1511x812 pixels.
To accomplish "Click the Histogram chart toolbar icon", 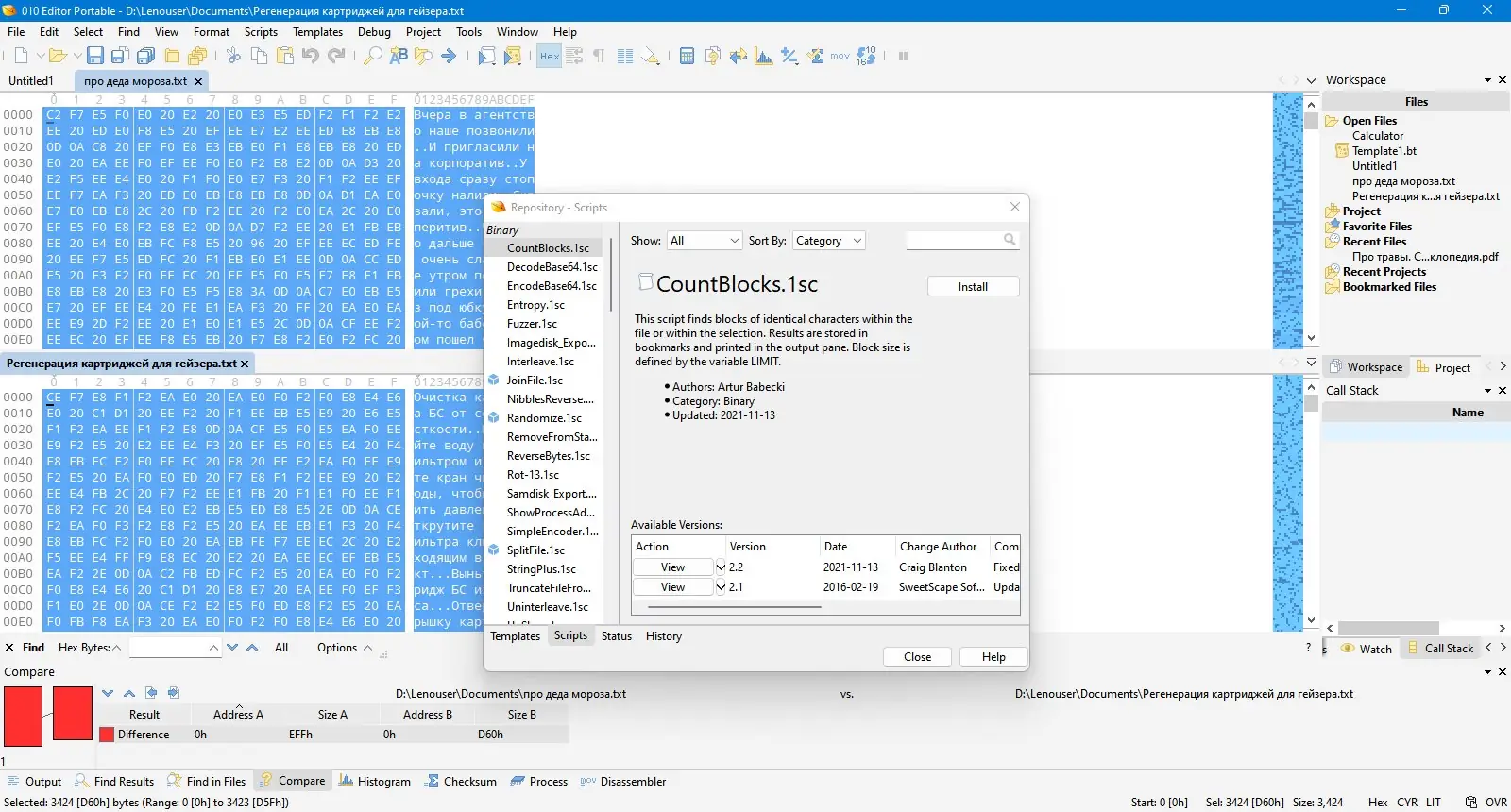I will (x=764, y=57).
